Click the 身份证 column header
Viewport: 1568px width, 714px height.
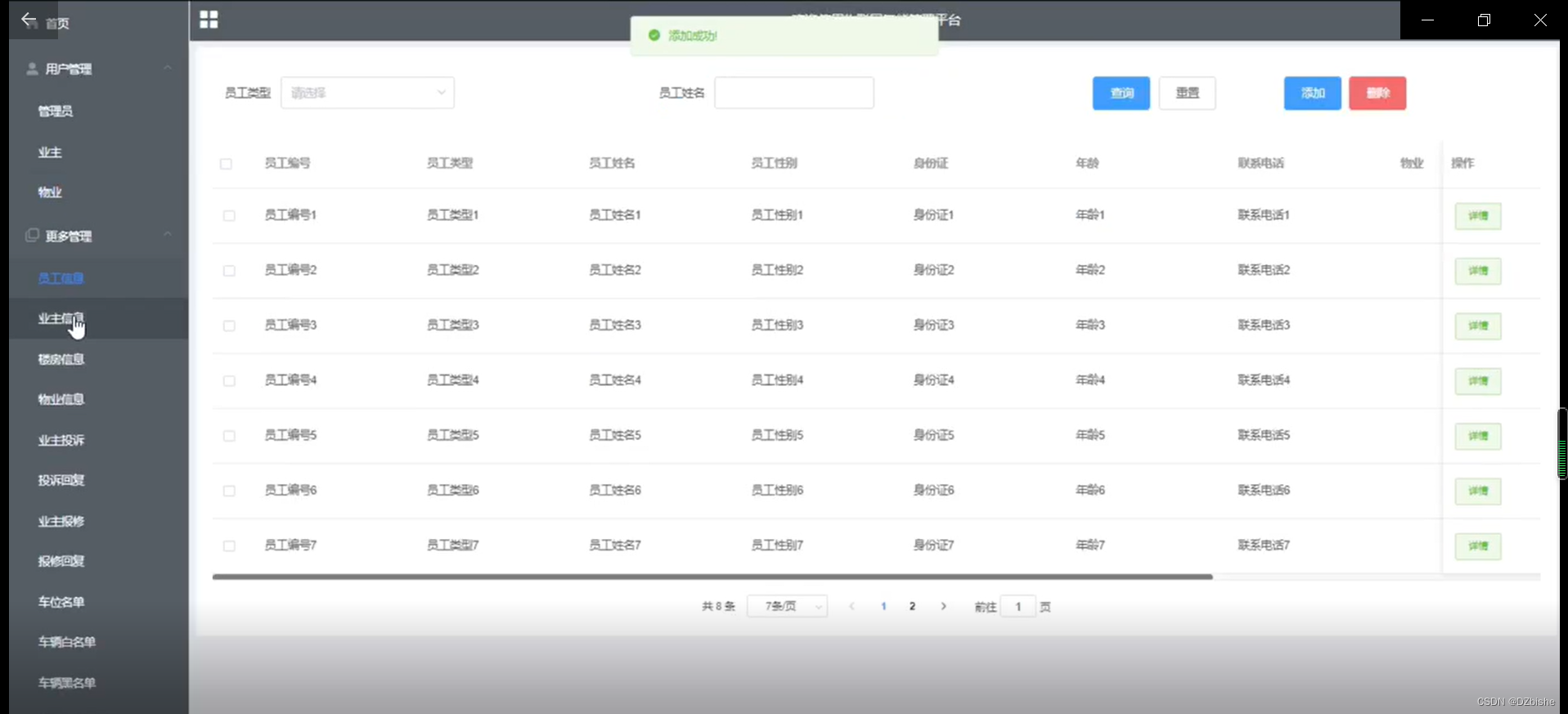click(931, 163)
